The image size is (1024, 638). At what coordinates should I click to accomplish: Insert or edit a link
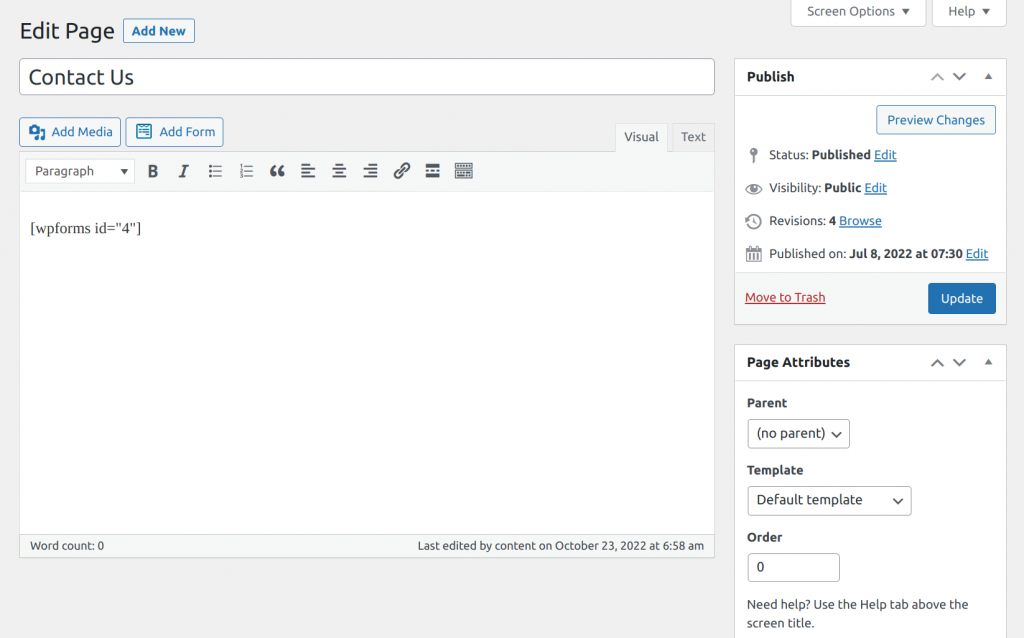coord(401,171)
